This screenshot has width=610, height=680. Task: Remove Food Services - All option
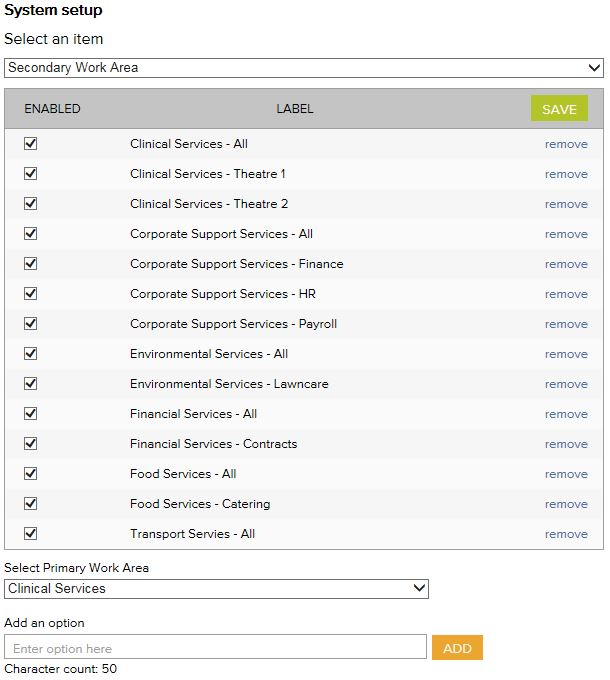click(x=566, y=474)
